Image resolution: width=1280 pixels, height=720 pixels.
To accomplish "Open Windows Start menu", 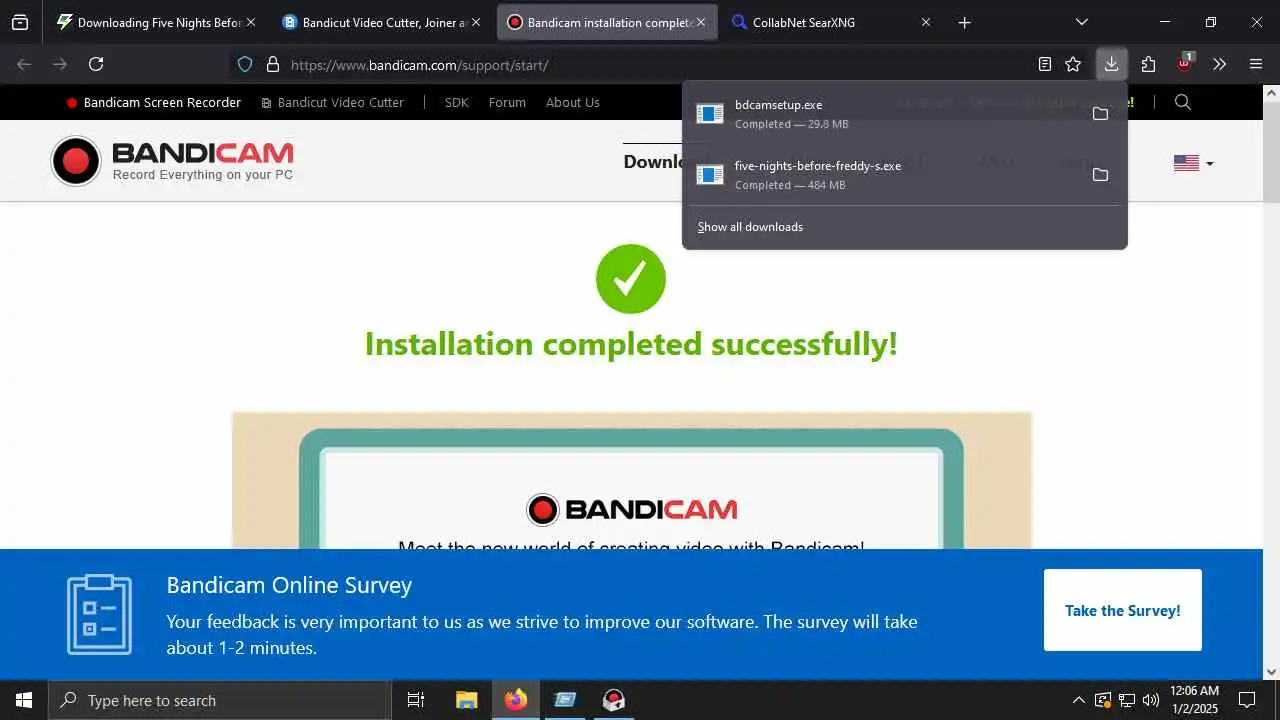I will (x=24, y=700).
